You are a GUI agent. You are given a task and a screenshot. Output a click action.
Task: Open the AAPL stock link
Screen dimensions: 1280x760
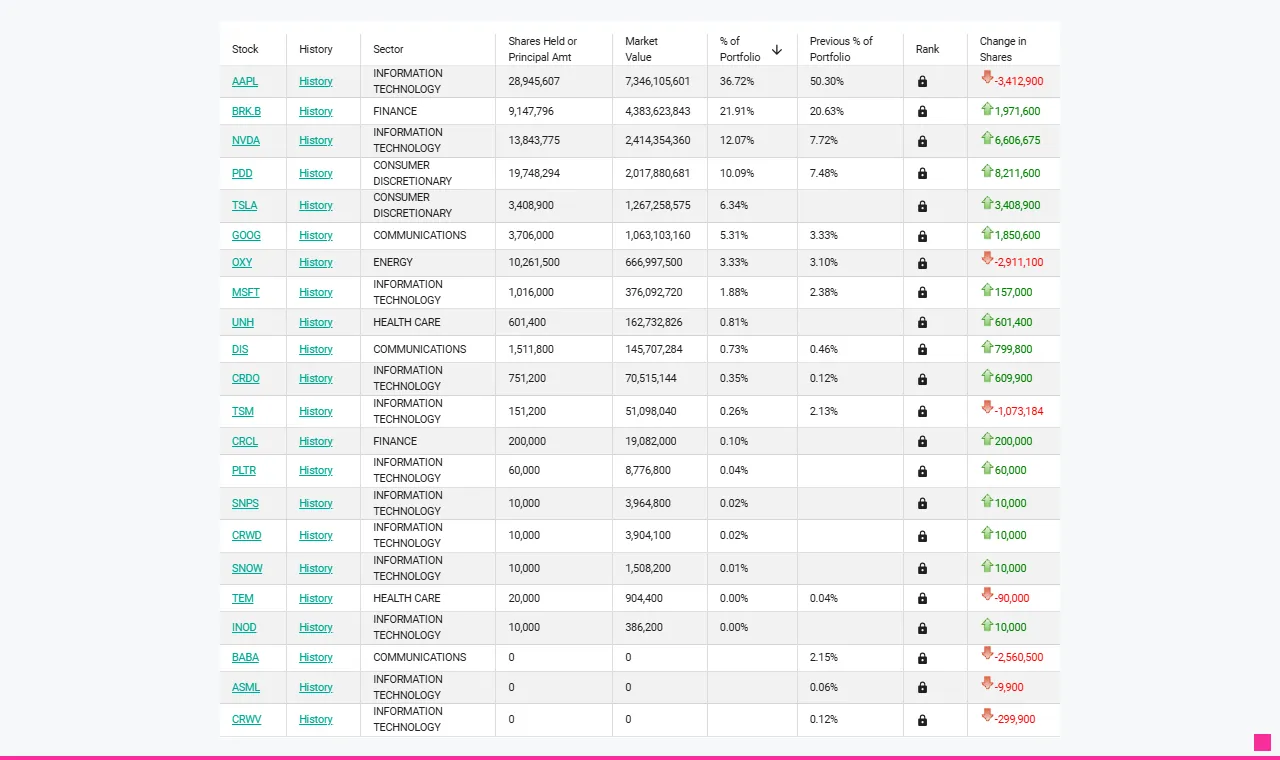245,82
